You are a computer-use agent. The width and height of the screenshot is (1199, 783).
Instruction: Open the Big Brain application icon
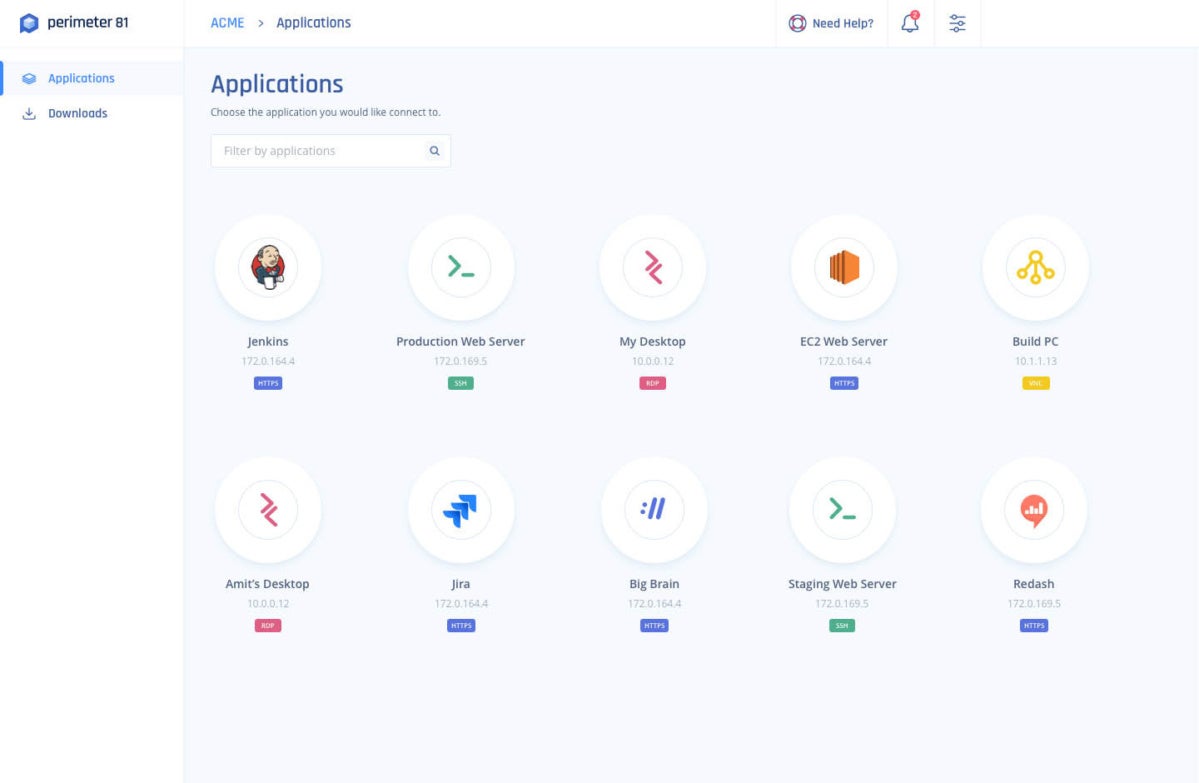coord(654,510)
